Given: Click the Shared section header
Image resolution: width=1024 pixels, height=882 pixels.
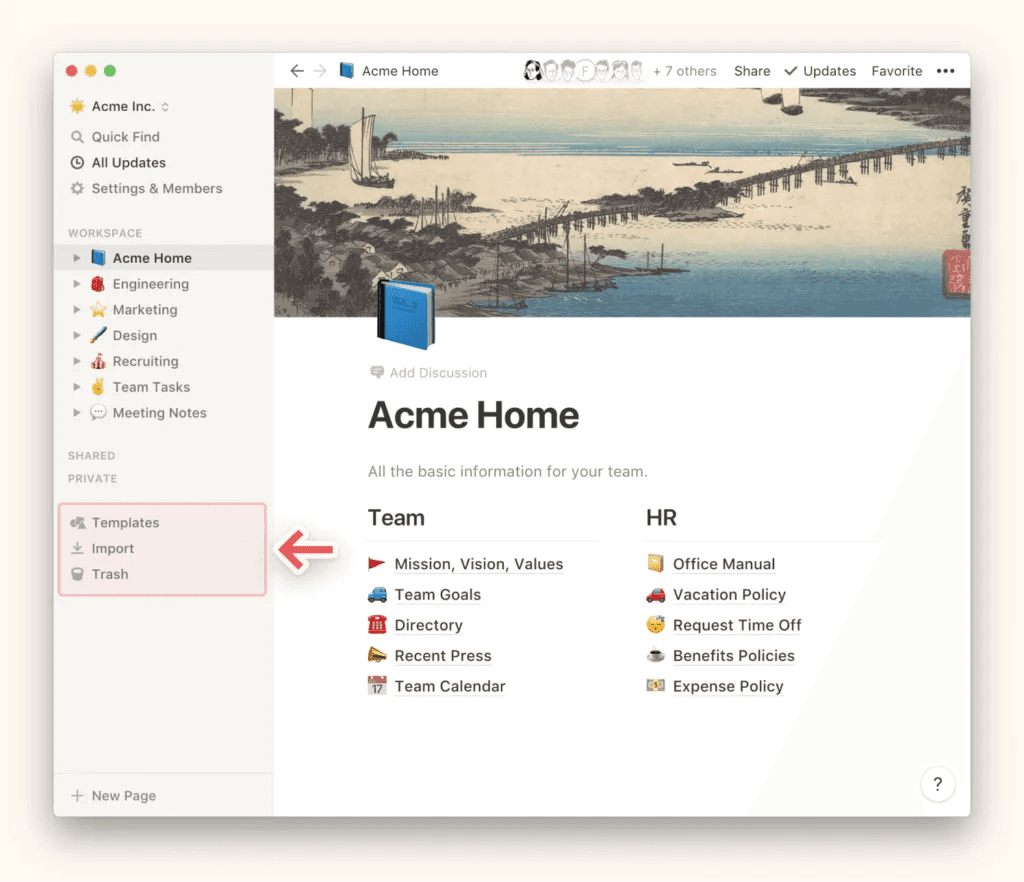Looking at the screenshot, I should click(x=91, y=455).
